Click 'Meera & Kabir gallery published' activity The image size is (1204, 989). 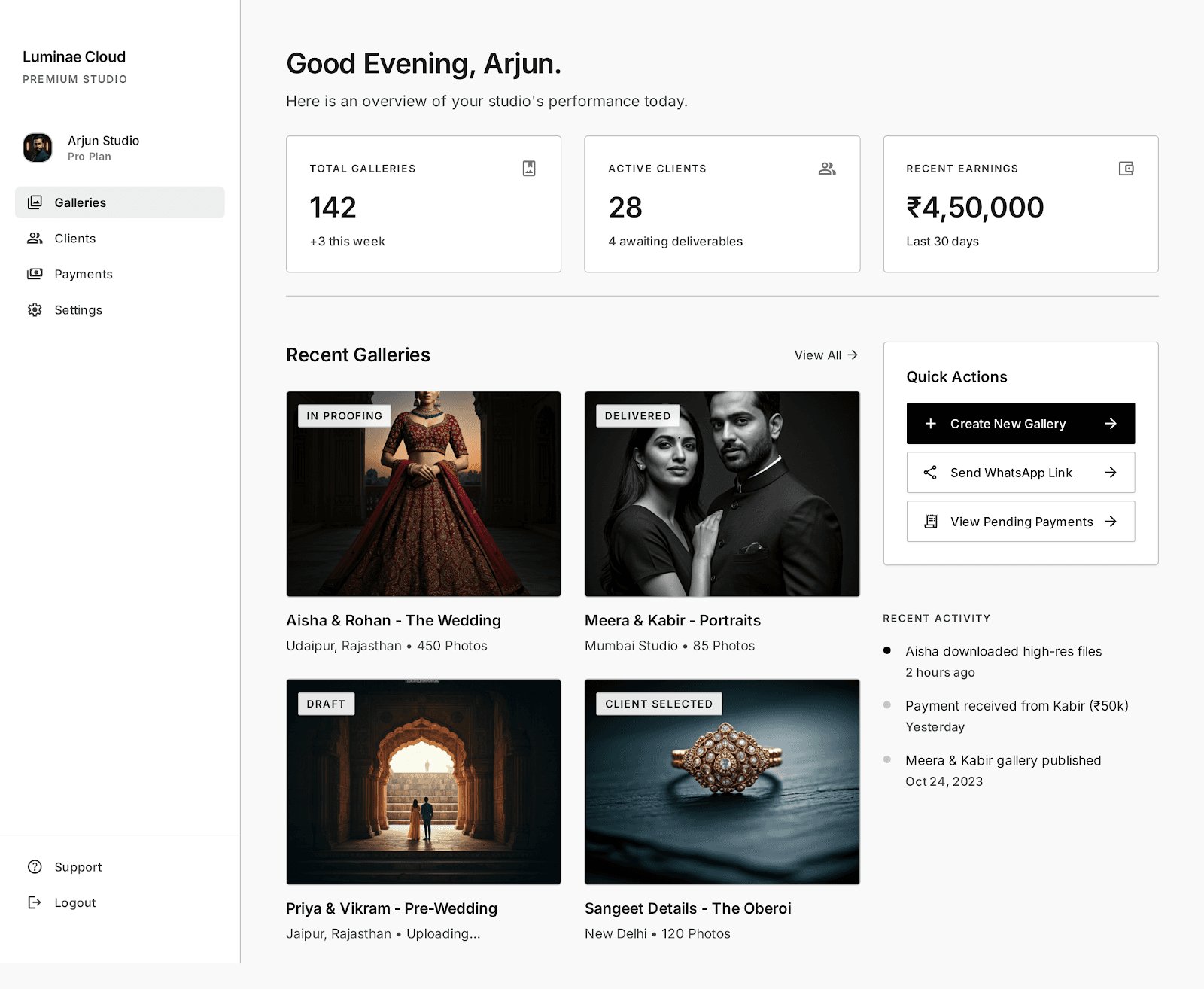[1003, 760]
